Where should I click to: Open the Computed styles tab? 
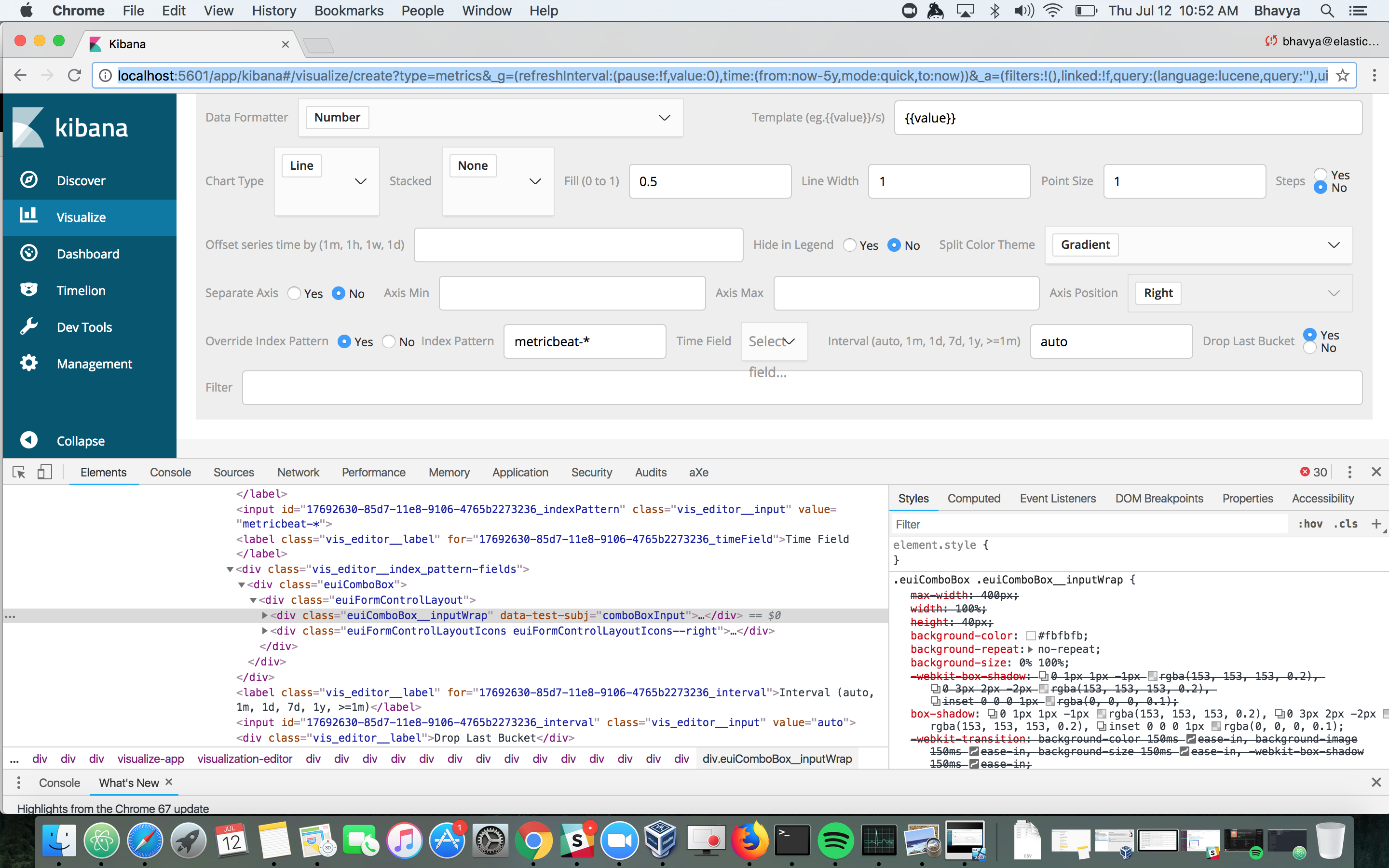click(973, 498)
